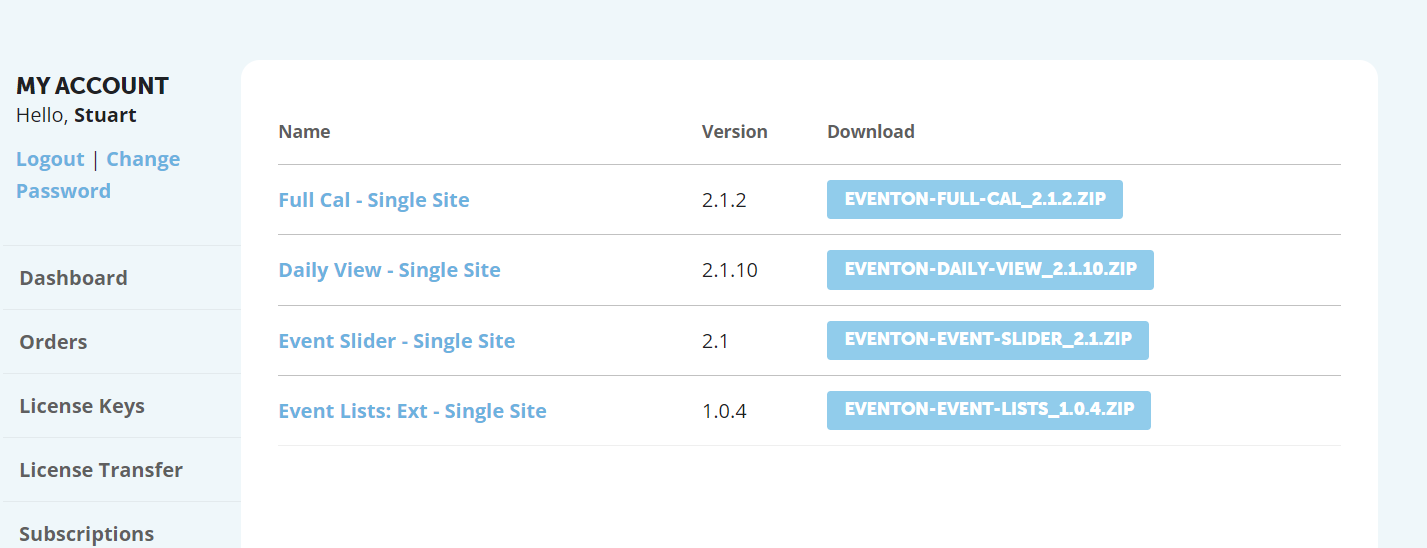Open Full Cal - Single Site product link
This screenshot has height=548, width=1427.
click(374, 200)
